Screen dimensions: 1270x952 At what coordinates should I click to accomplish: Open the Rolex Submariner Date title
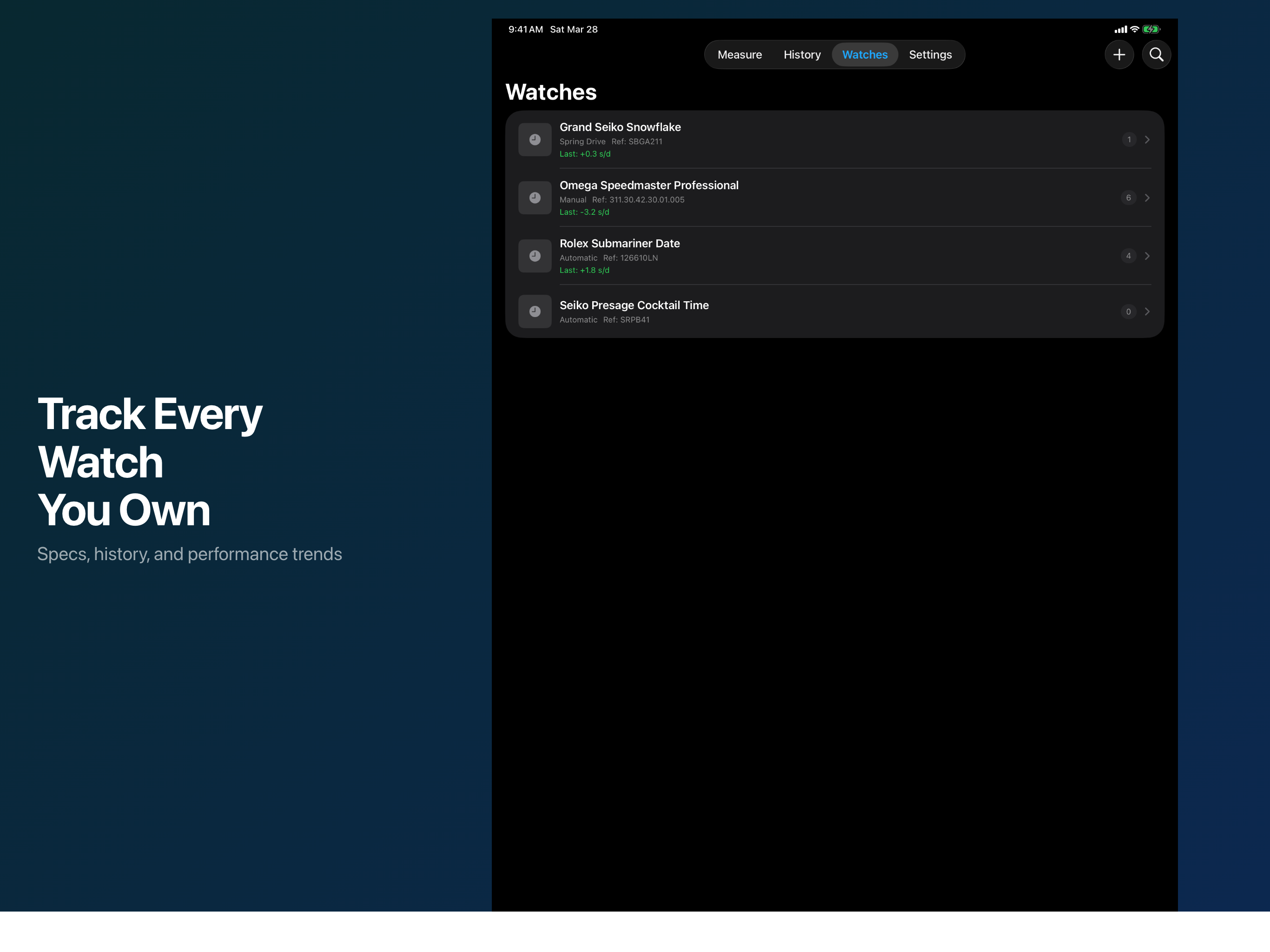(x=620, y=244)
